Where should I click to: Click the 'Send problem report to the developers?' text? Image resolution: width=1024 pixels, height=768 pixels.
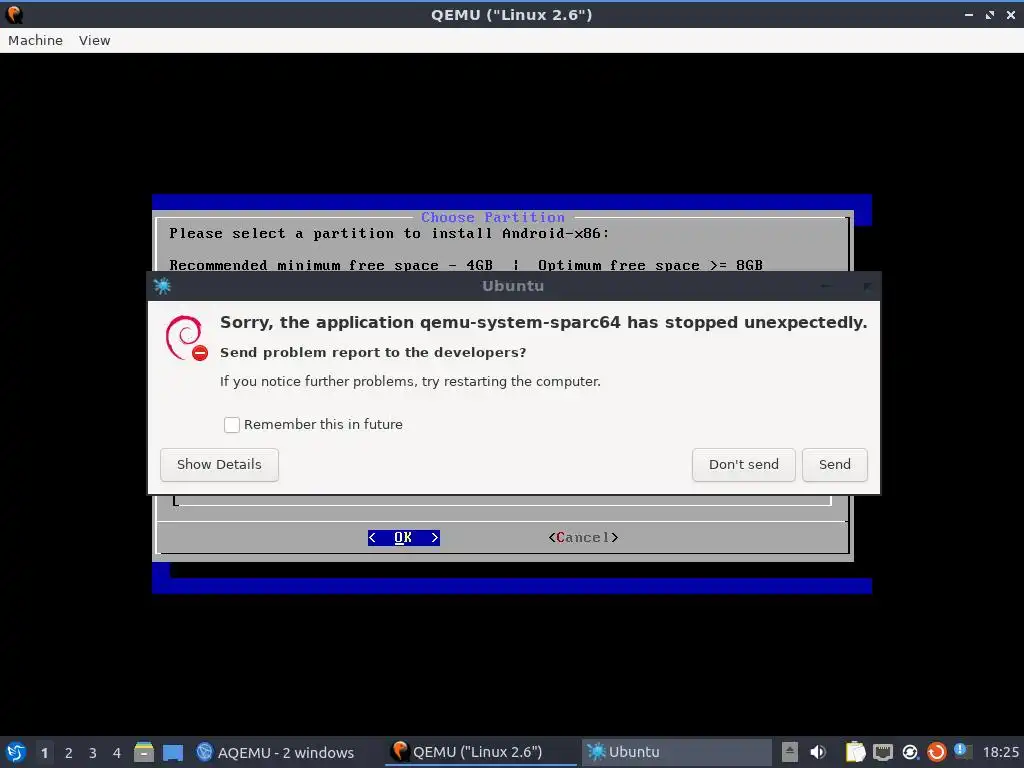click(x=373, y=353)
